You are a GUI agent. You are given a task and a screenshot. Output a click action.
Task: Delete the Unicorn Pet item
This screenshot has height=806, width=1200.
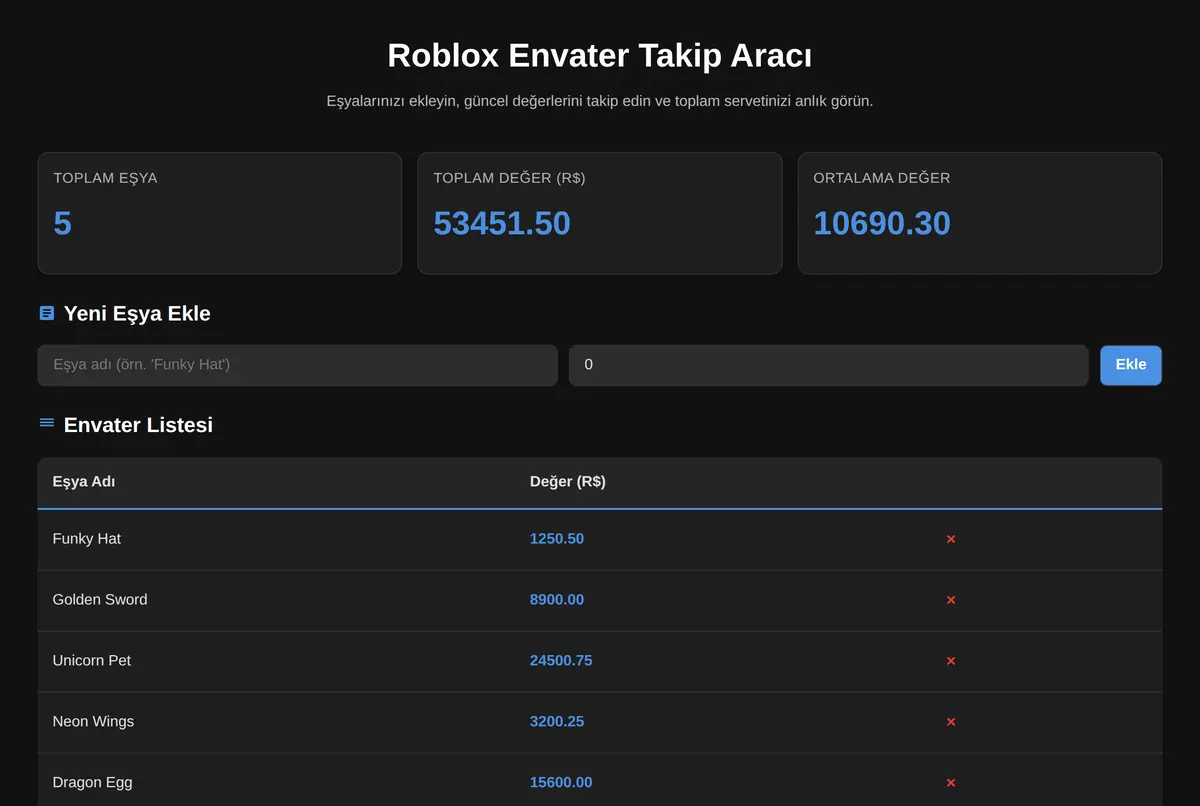point(951,661)
